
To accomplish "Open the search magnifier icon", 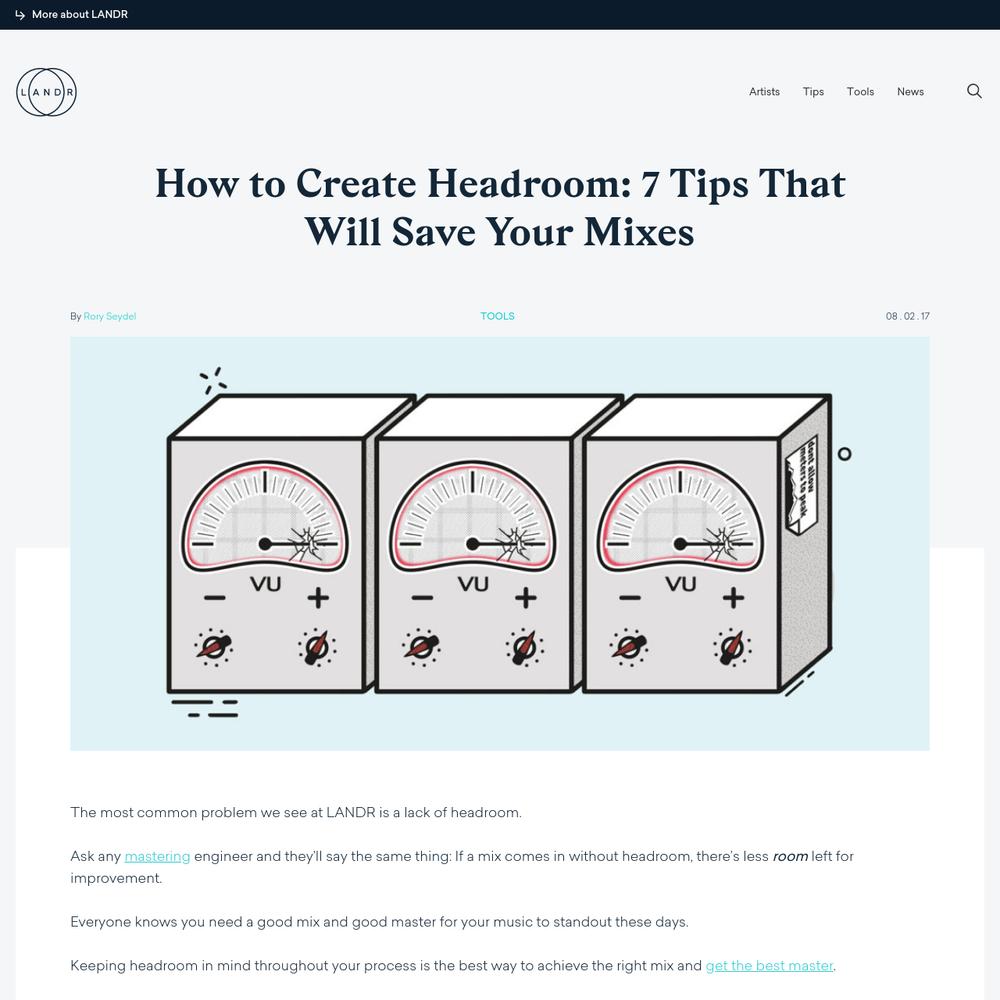I will tap(974, 91).
